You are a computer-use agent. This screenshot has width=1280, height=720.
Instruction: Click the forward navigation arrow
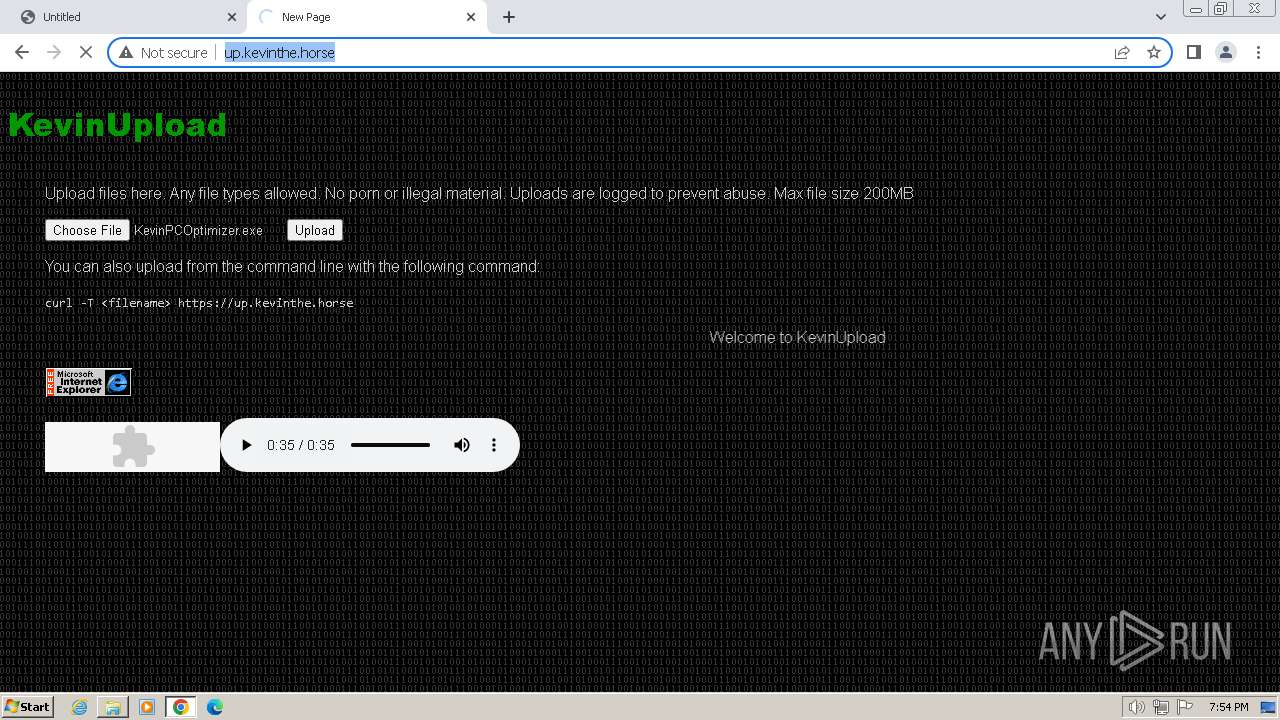[54, 52]
